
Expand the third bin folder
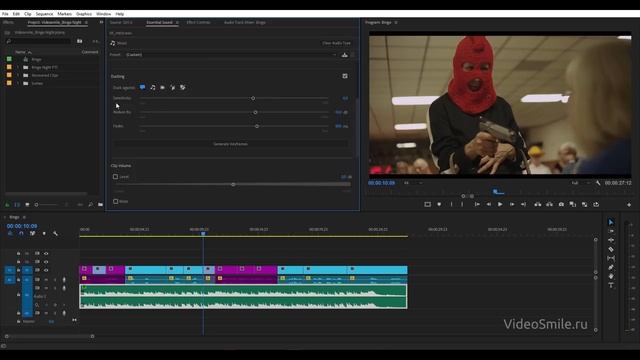click(x=18, y=83)
